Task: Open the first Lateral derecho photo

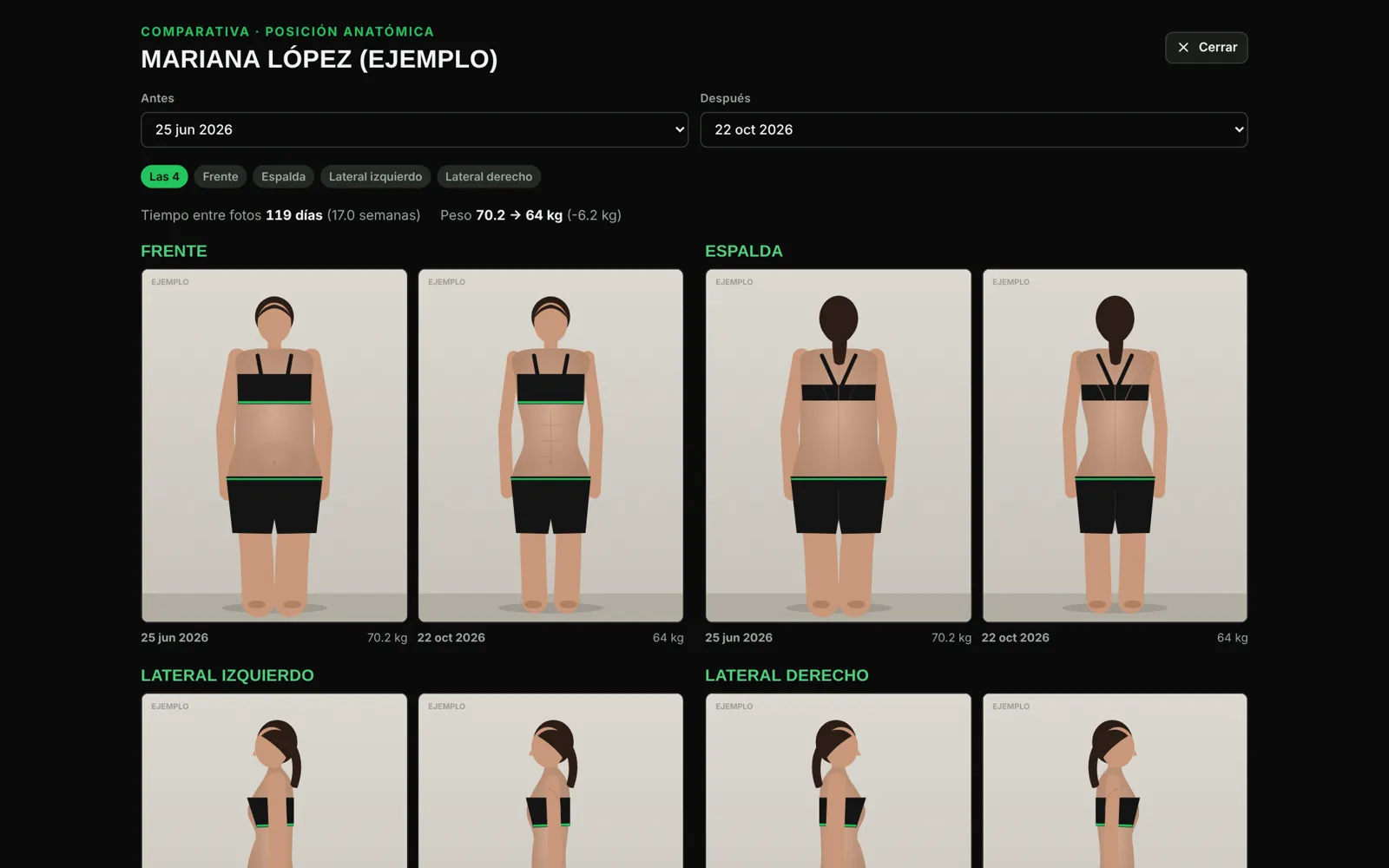Action: (x=839, y=780)
